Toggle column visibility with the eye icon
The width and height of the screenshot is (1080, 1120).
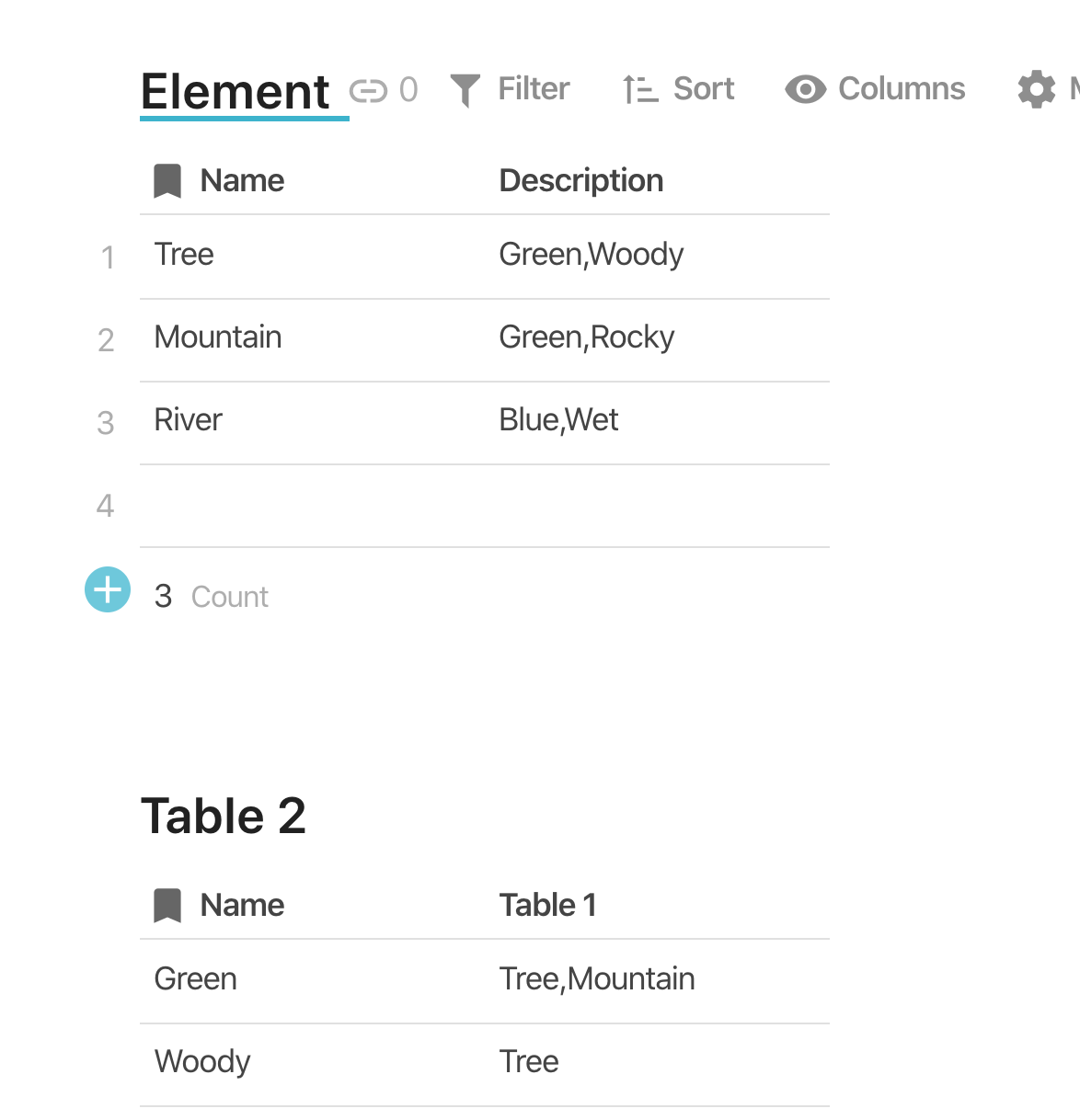point(805,89)
